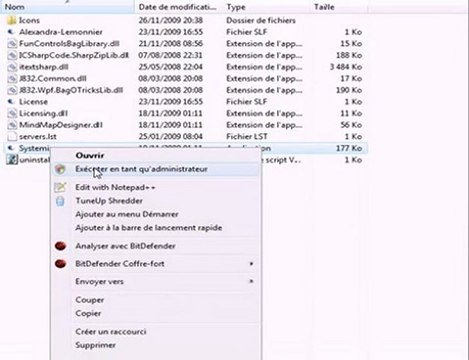Select MindMapDesigner.dll file name
The width and height of the screenshot is (469, 360).
click(61, 125)
